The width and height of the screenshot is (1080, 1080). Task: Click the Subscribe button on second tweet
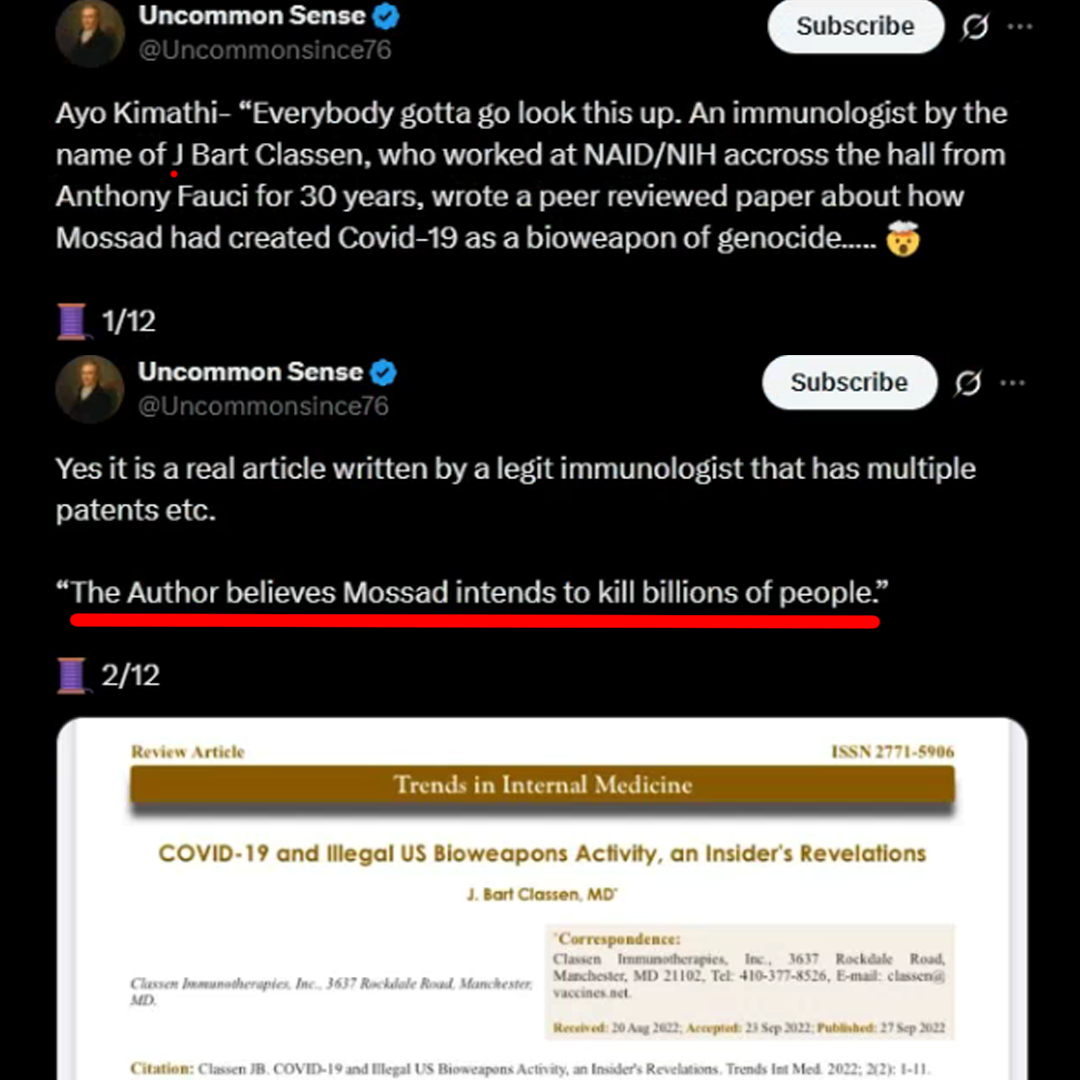click(x=849, y=382)
